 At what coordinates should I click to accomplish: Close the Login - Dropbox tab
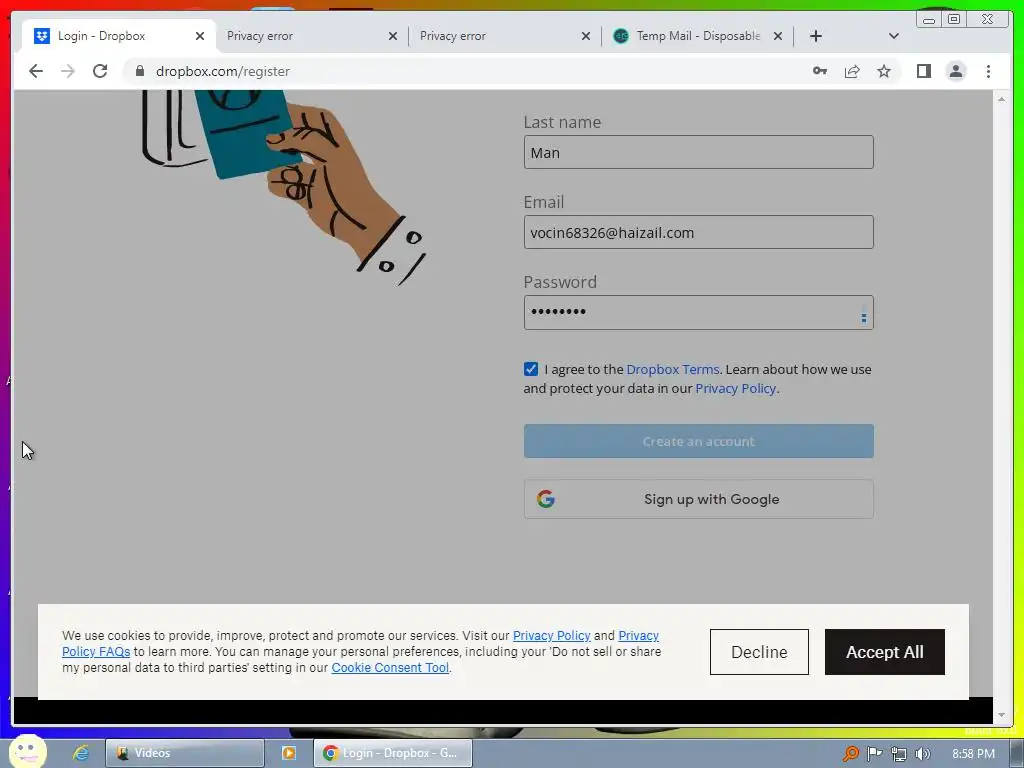coord(200,36)
